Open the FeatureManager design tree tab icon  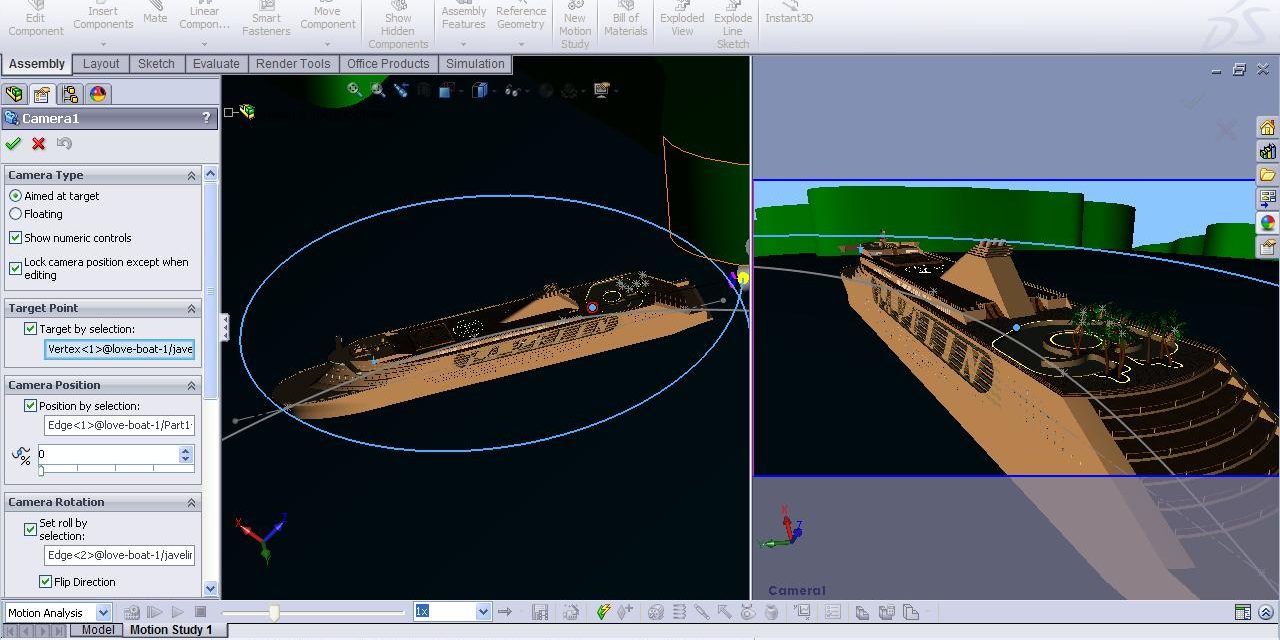pos(14,94)
